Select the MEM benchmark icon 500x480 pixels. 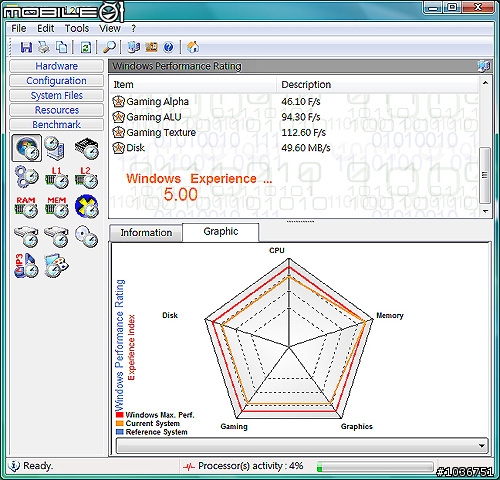tap(57, 207)
